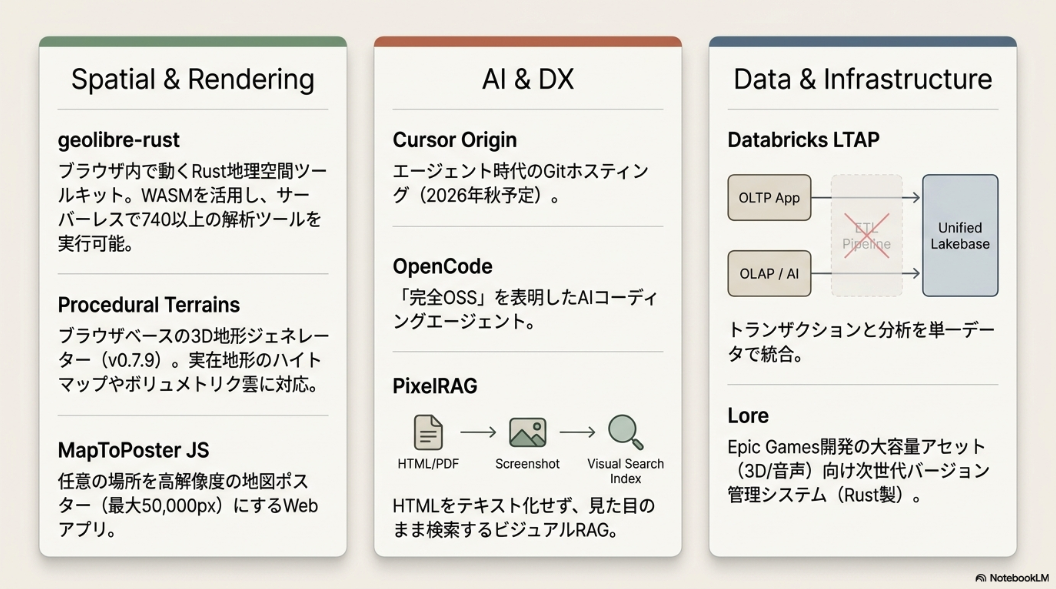
Task: Click the crossed-out ETL Pipeline box
Action: tap(867, 236)
